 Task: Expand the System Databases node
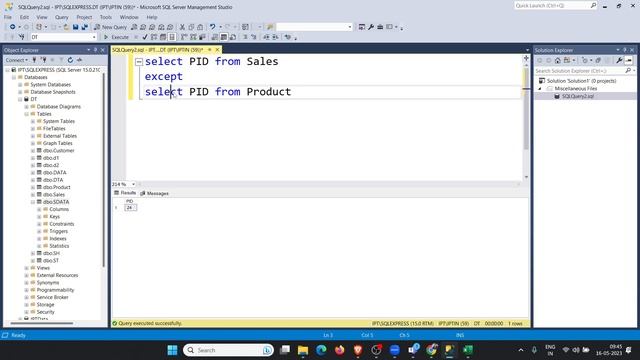pos(20,84)
